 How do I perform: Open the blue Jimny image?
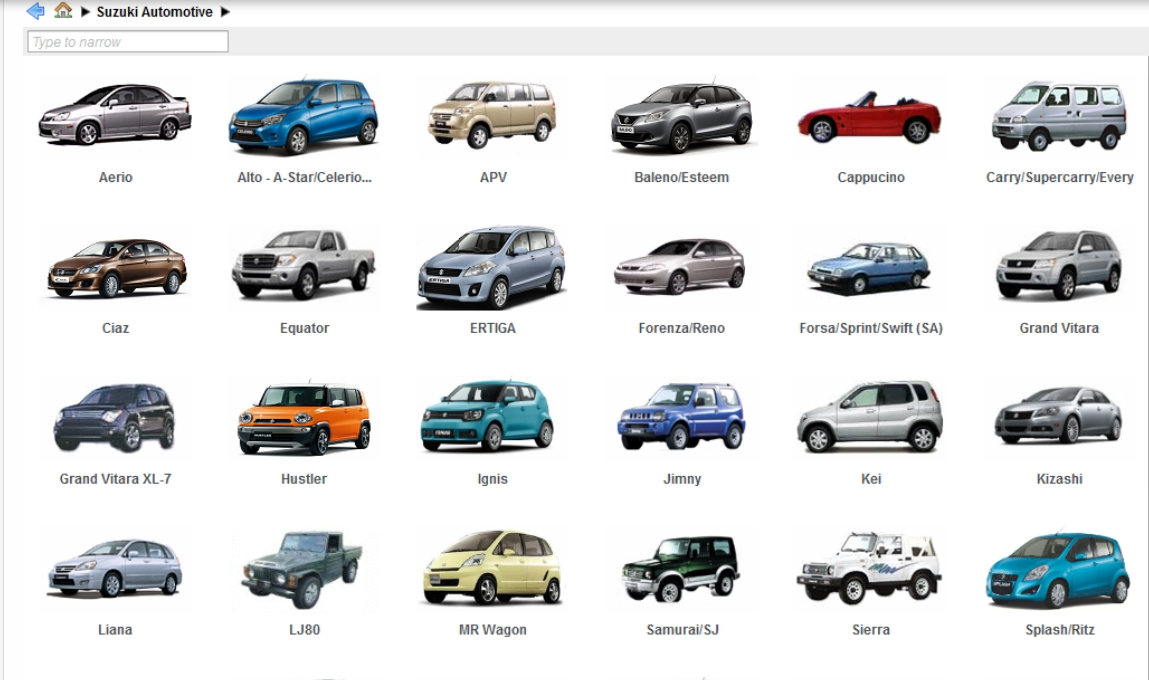coord(681,416)
